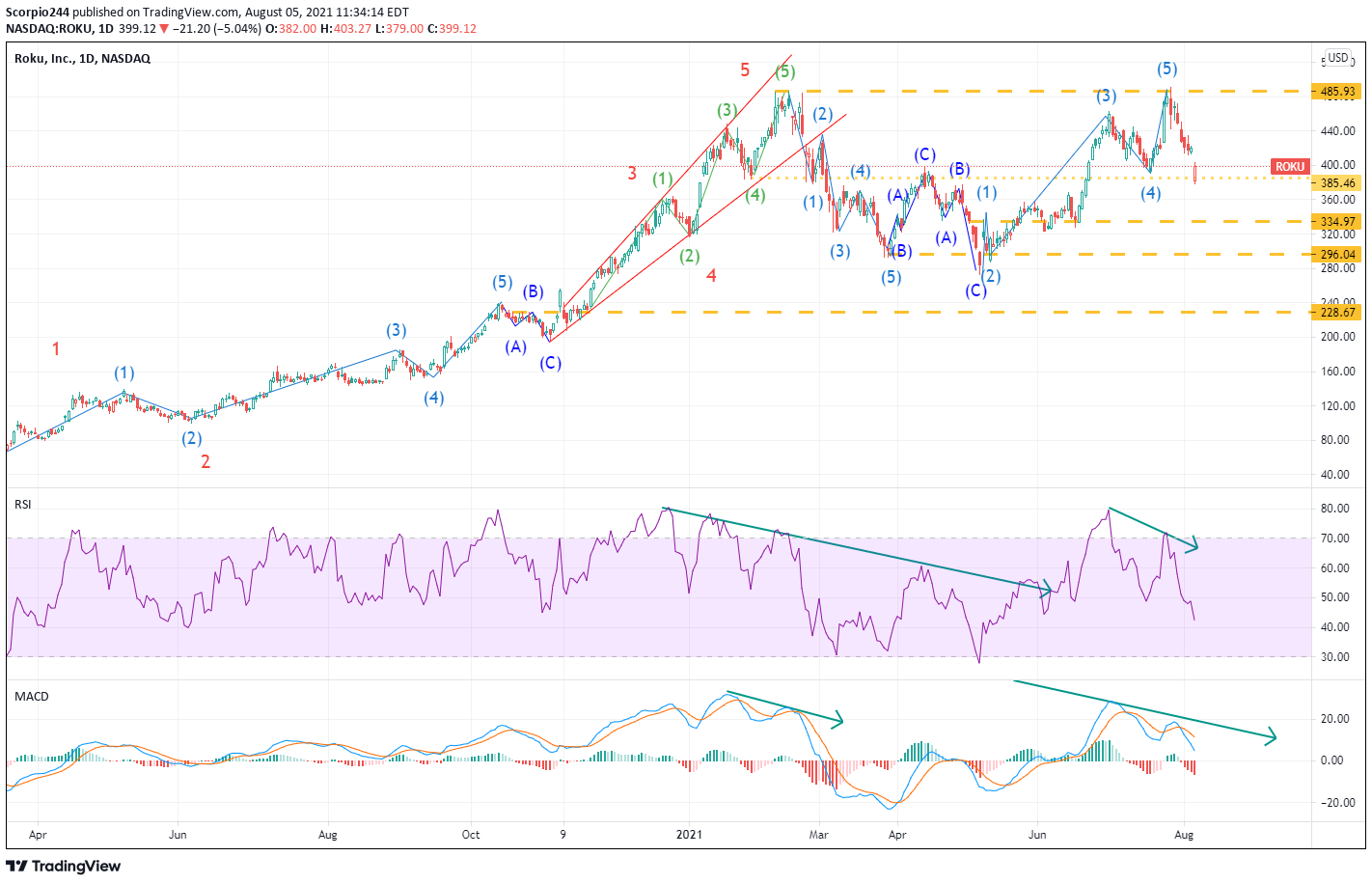Viewport: 1372px width, 884px height.
Task: Click the red wave label 3
Action: click(632, 173)
